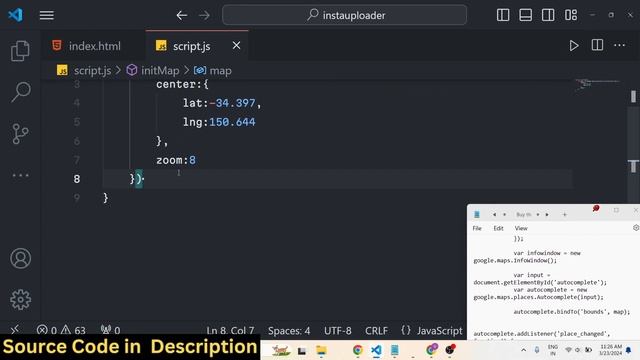Open Edit menu in Notepad window
Screen dimensions: 640x360
pos(498,228)
